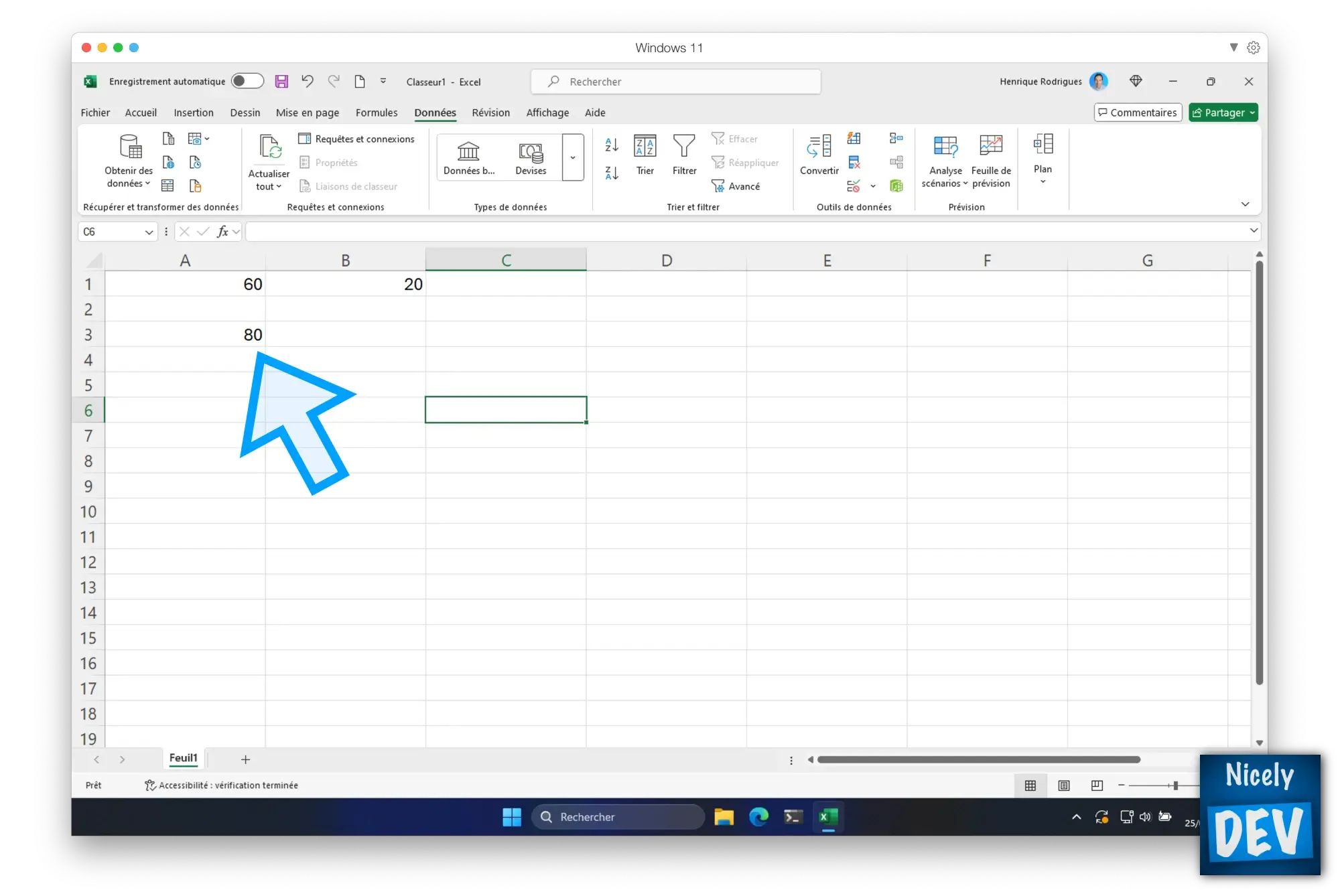This screenshot has width=1340, height=896.
Task: Click the from table/range icon
Action: coord(168,185)
